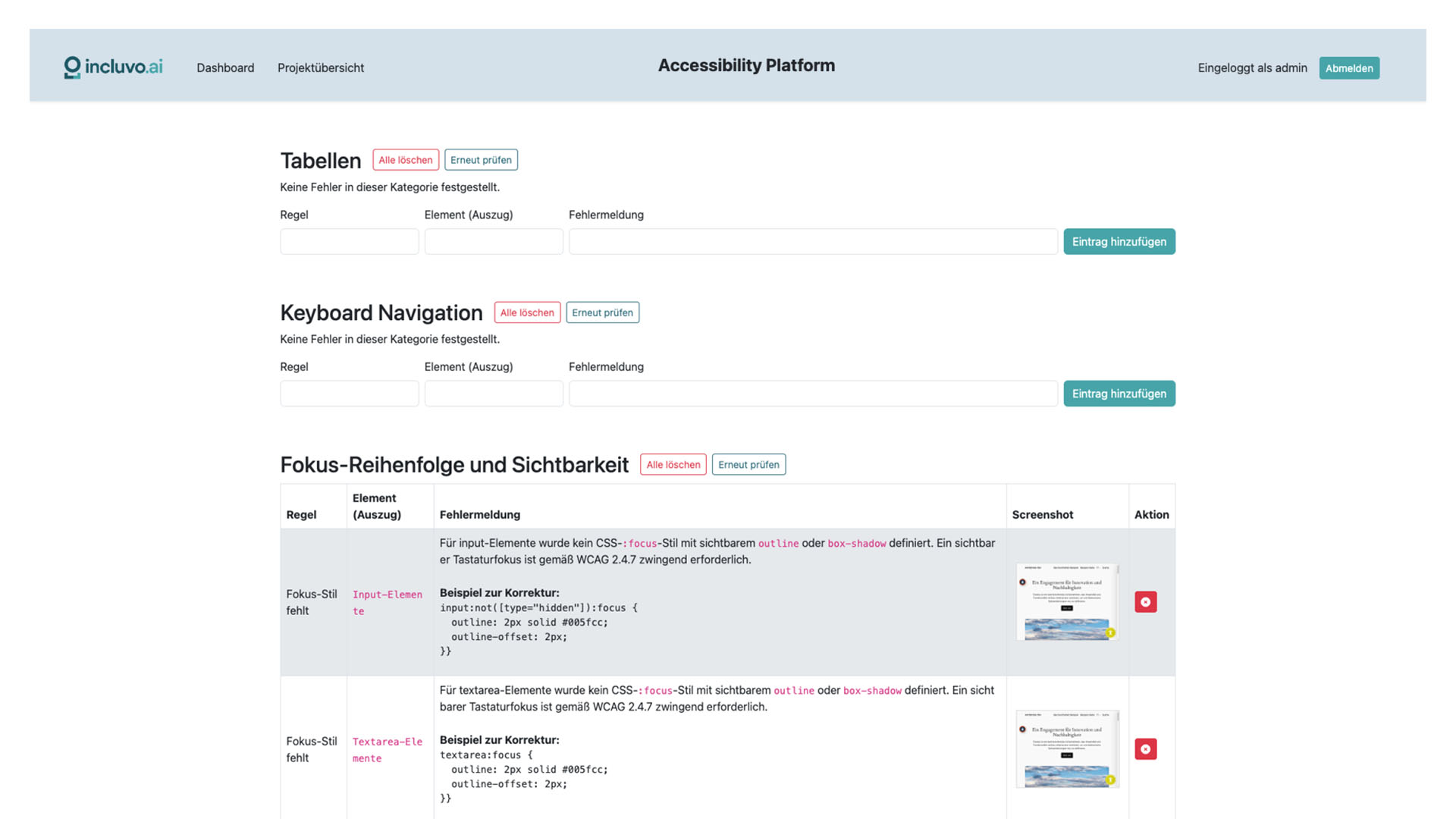The height and width of the screenshot is (819, 1456).
Task: Delete the Textarea-Elemente error entry
Action: point(1145,749)
